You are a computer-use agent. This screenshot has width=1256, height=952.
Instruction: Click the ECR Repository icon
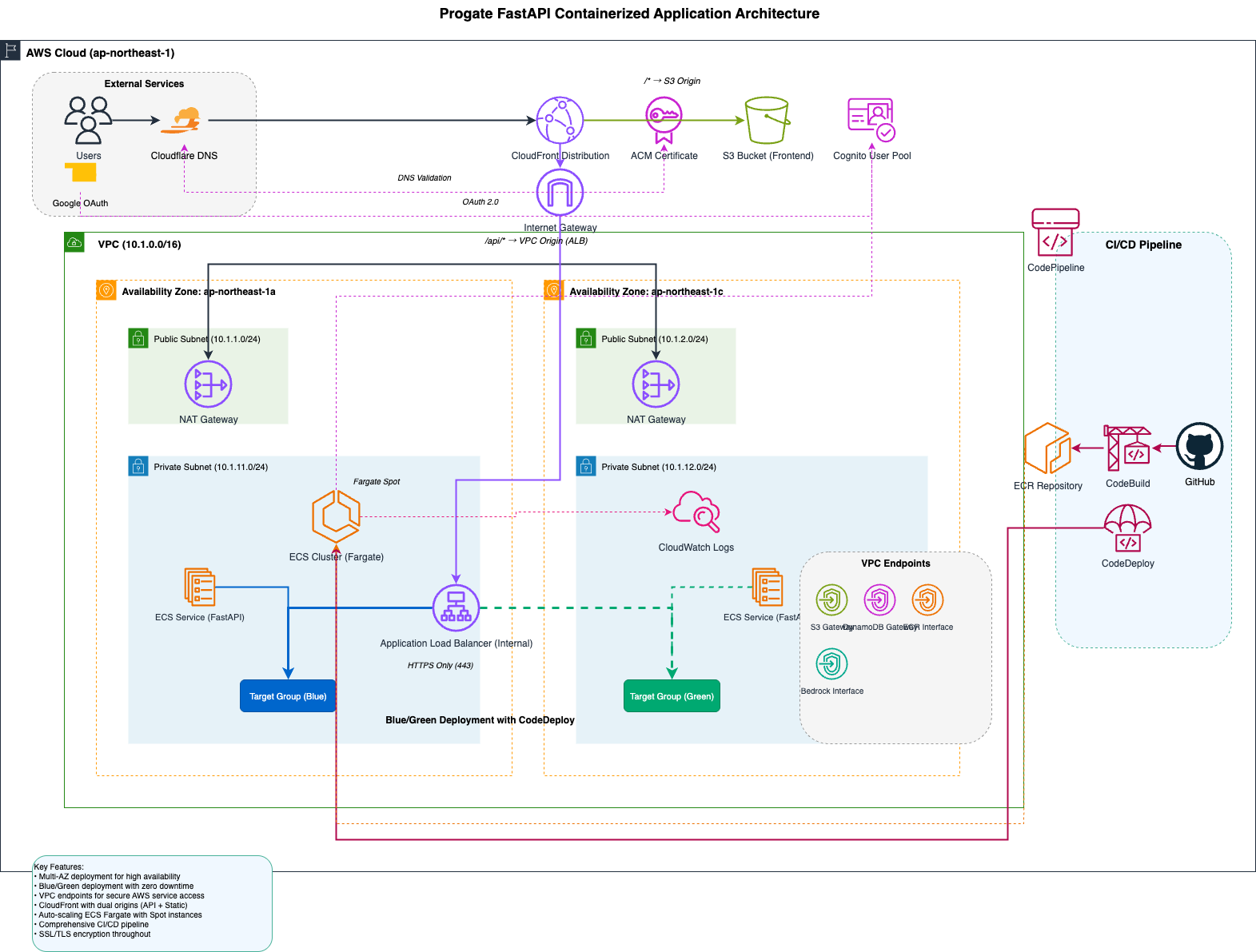tap(1047, 448)
